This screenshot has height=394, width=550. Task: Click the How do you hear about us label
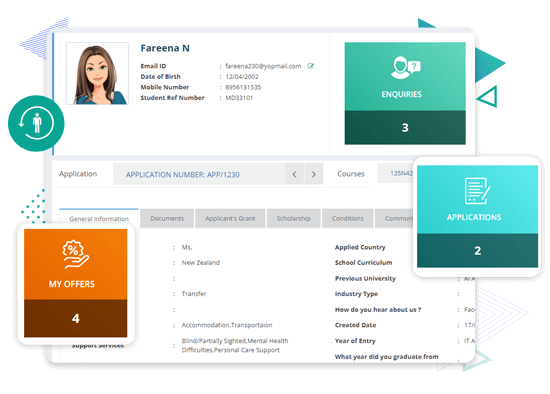[378, 309]
